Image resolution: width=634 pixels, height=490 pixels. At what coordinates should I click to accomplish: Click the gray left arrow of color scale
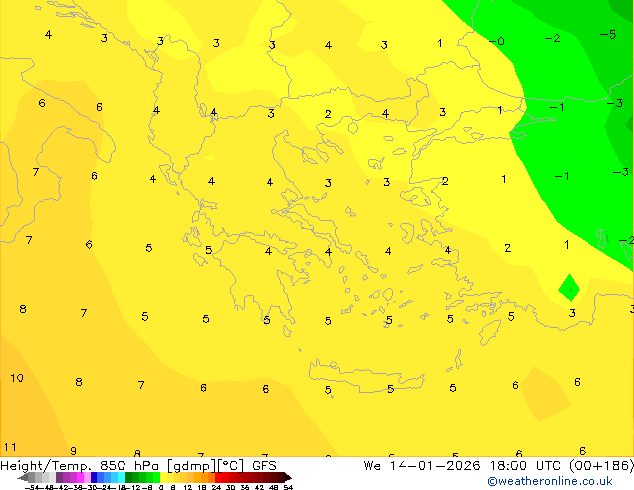tap(23, 478)
